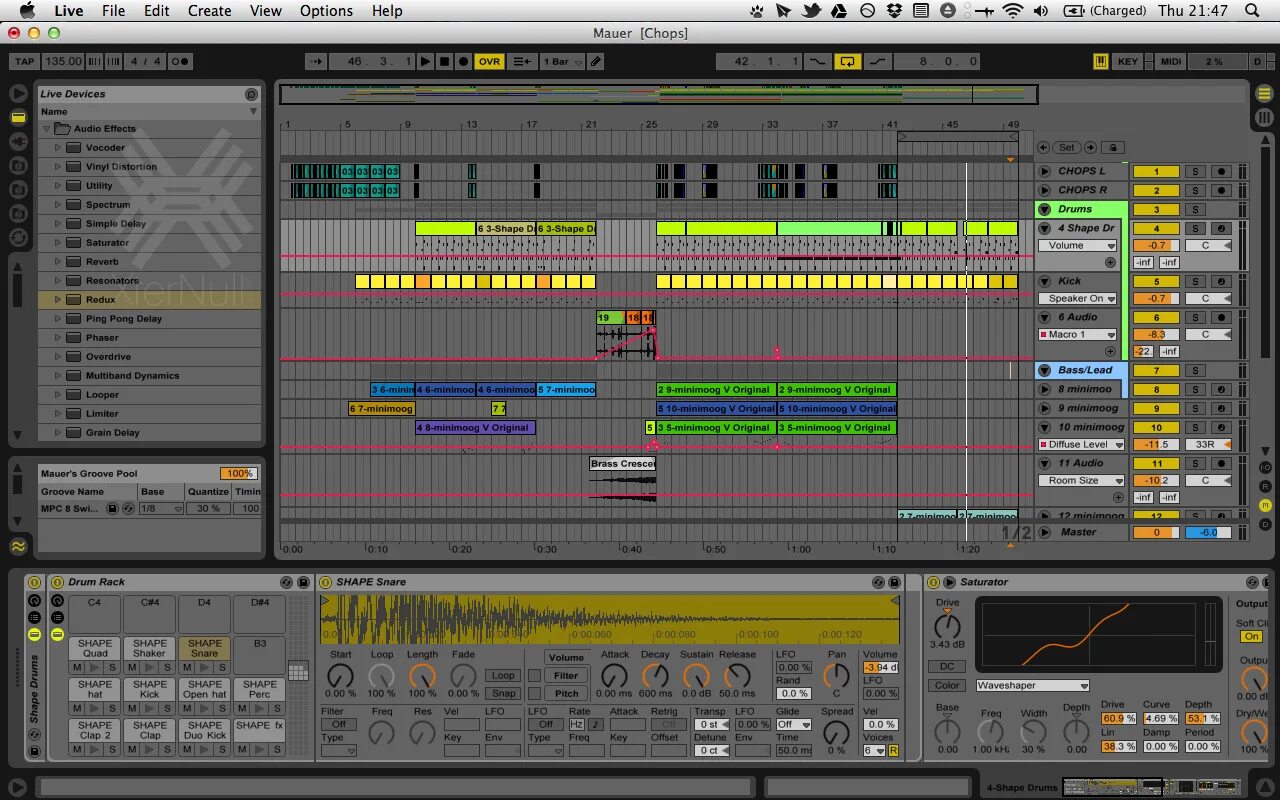Enable the MIDI map mode switch
Screen dimensions: 1280x800
(1171, 61)
